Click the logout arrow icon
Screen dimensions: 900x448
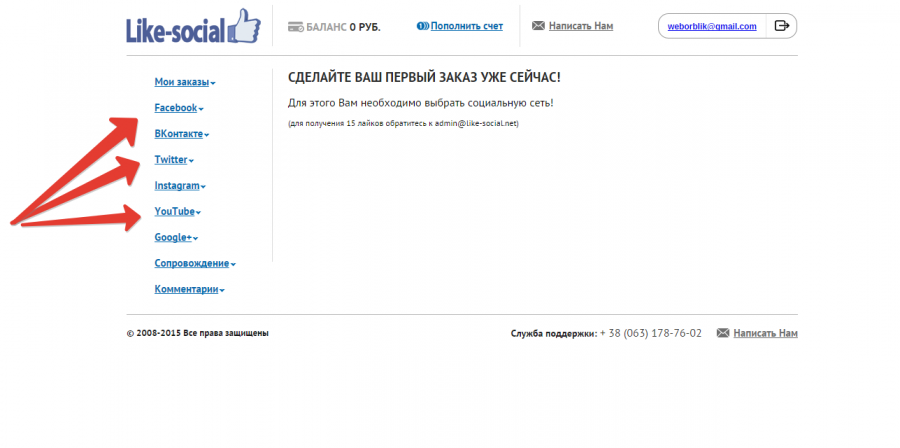pos(782,26)
